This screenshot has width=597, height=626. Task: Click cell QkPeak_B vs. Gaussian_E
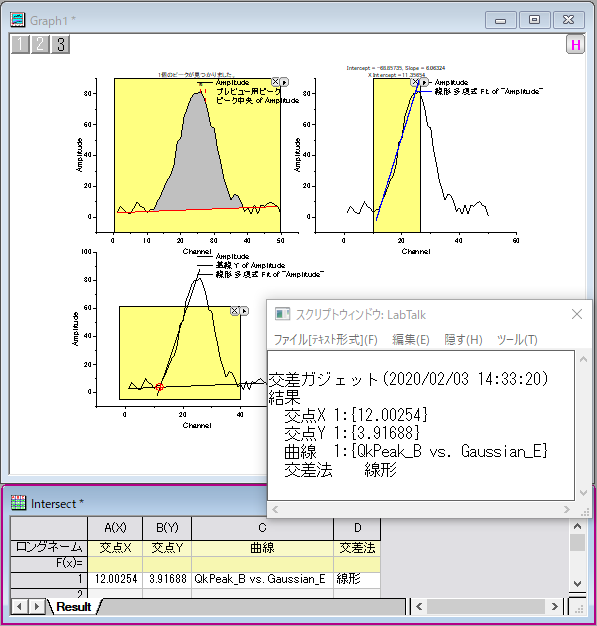pos(262,579)
